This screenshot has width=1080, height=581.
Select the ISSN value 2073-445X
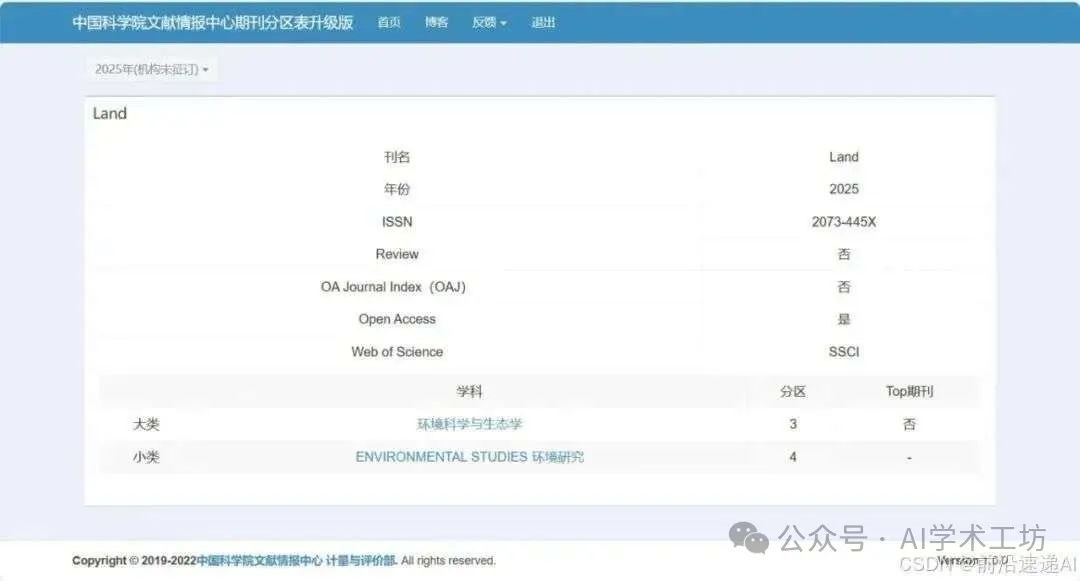844,222
